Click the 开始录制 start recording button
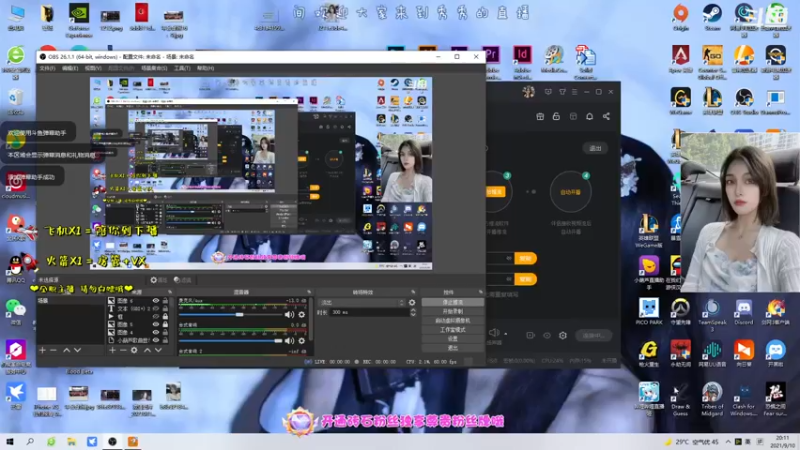Screen dimensions: 800x450 point(453,312)
